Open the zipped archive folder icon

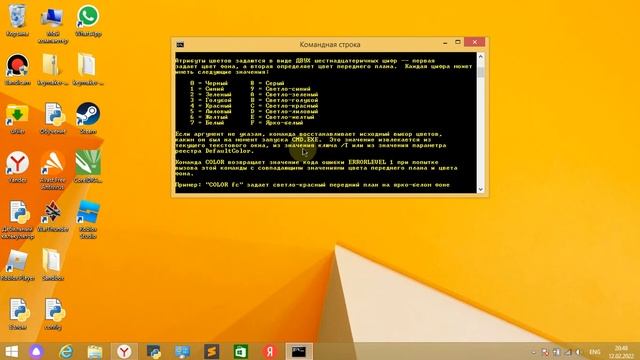[x=52, y=69]
